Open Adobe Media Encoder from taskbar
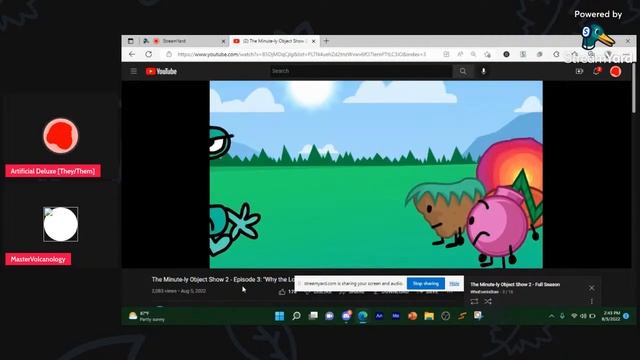Viewport: 640px width, 360px height. tap(396, 316)
